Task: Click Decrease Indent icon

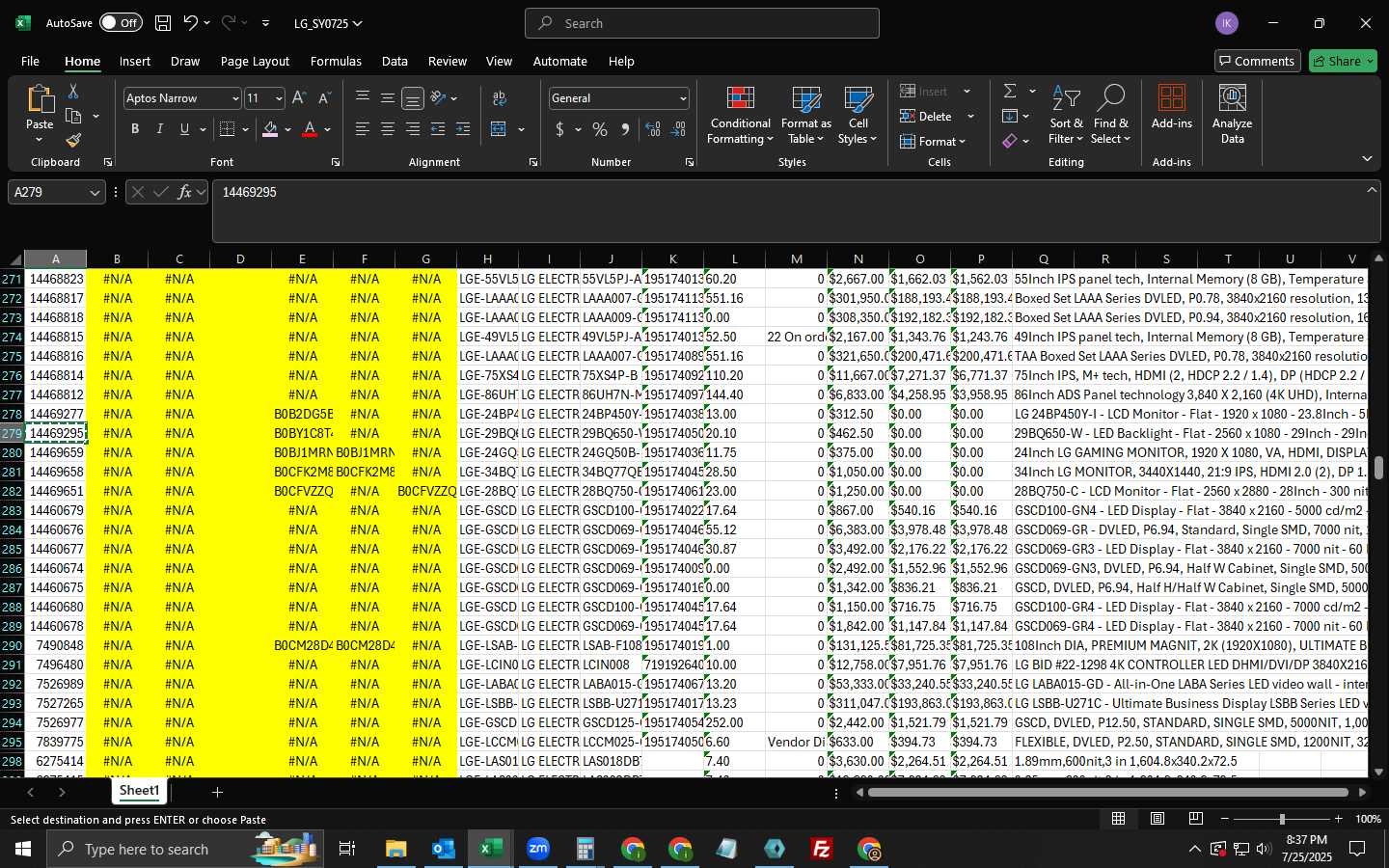Action: pyautogui.click(x=438, y=129)
